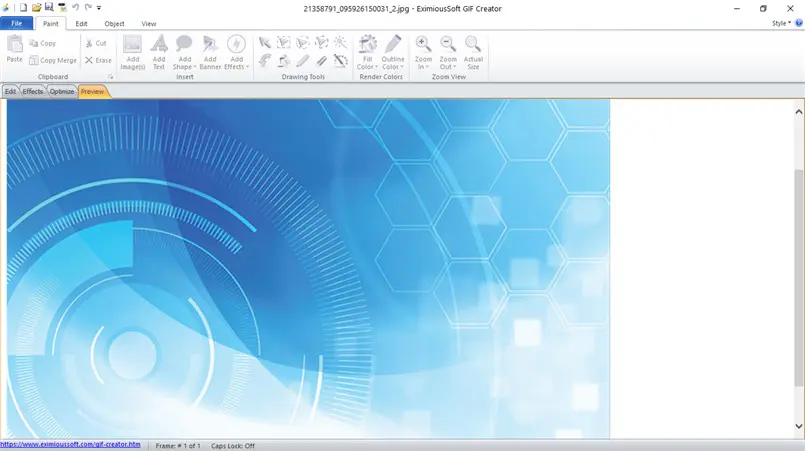Select the rectangular selection drawing tool
This screenshot has width=805, height=451.
[283, 43]
